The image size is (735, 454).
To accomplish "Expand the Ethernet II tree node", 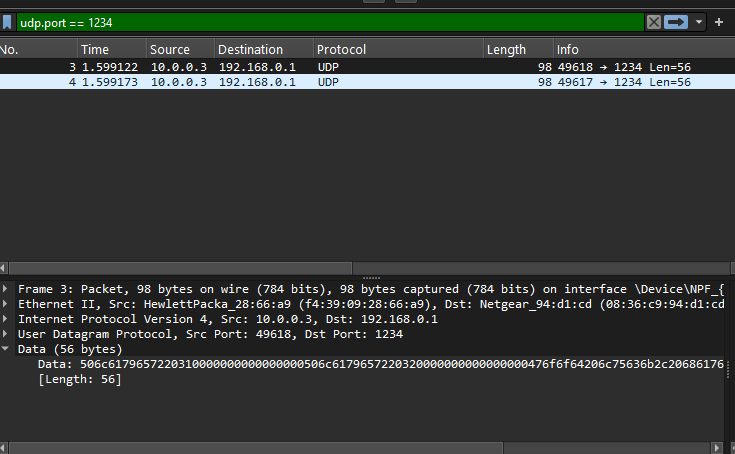I will [5, 304].
